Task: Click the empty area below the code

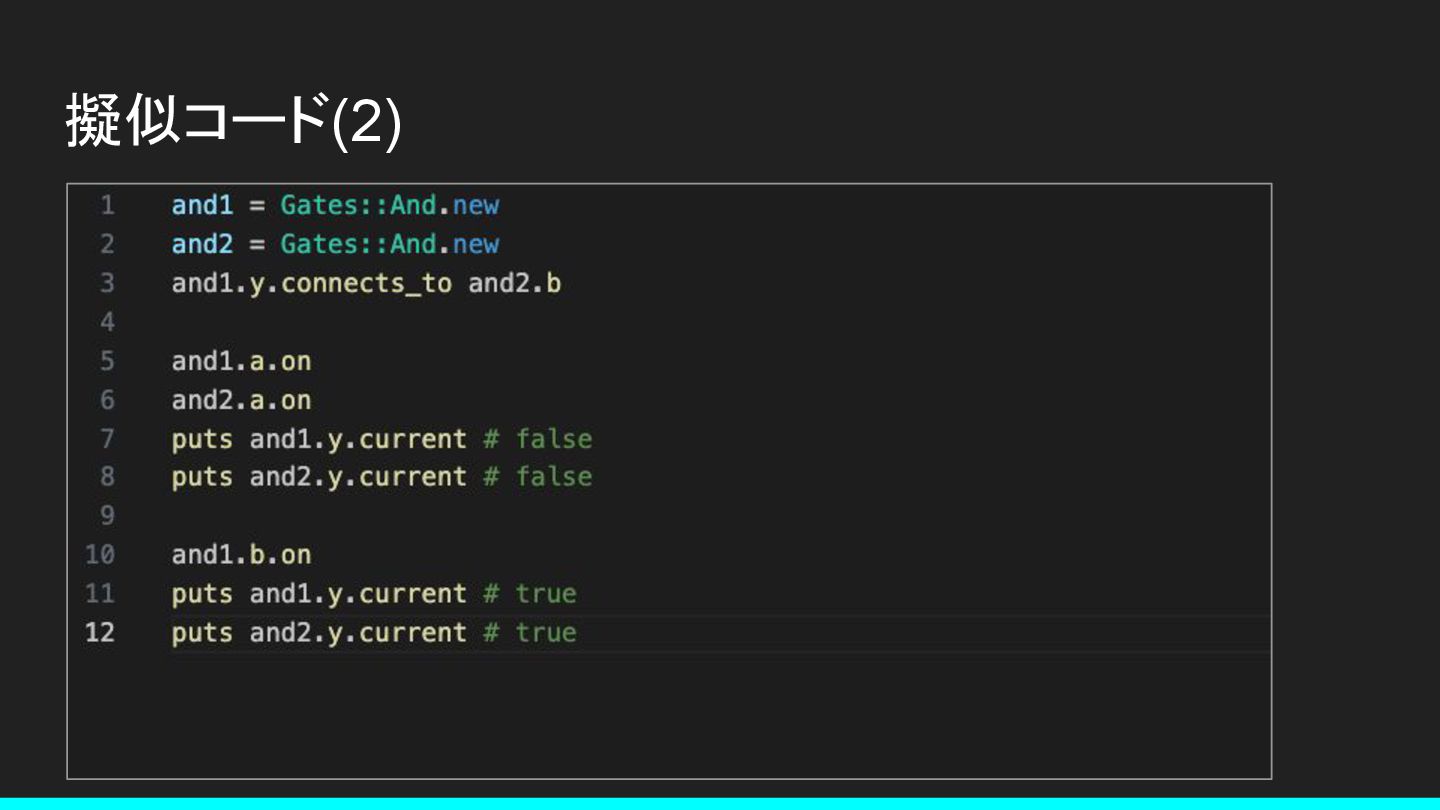Action: pyautogui.click(x=669, y=714)
